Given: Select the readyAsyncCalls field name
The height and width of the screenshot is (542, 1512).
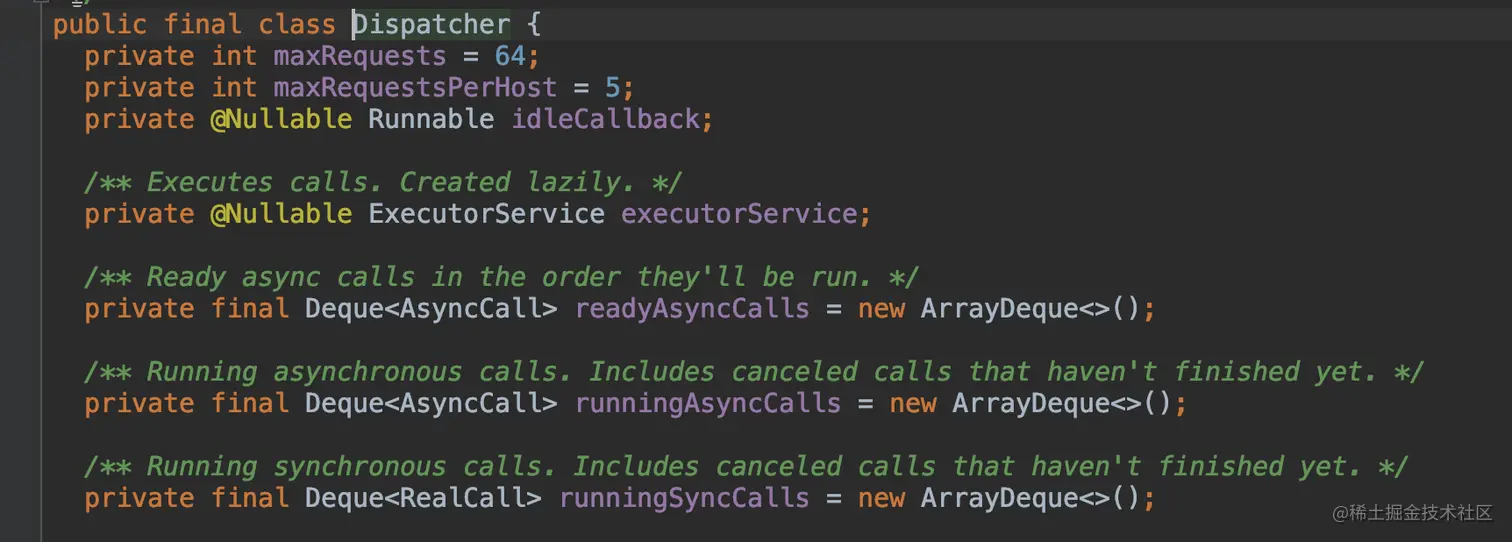Looking at the screenshot, I should [x=692, y=308].
